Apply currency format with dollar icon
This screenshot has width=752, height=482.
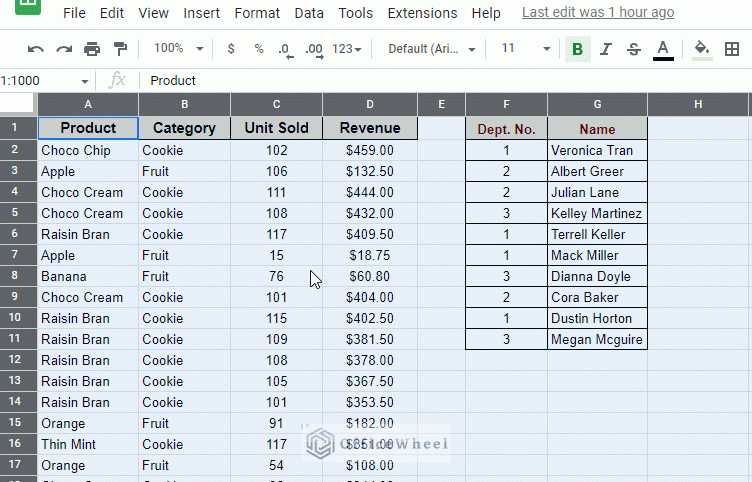[x=231, y=49]
